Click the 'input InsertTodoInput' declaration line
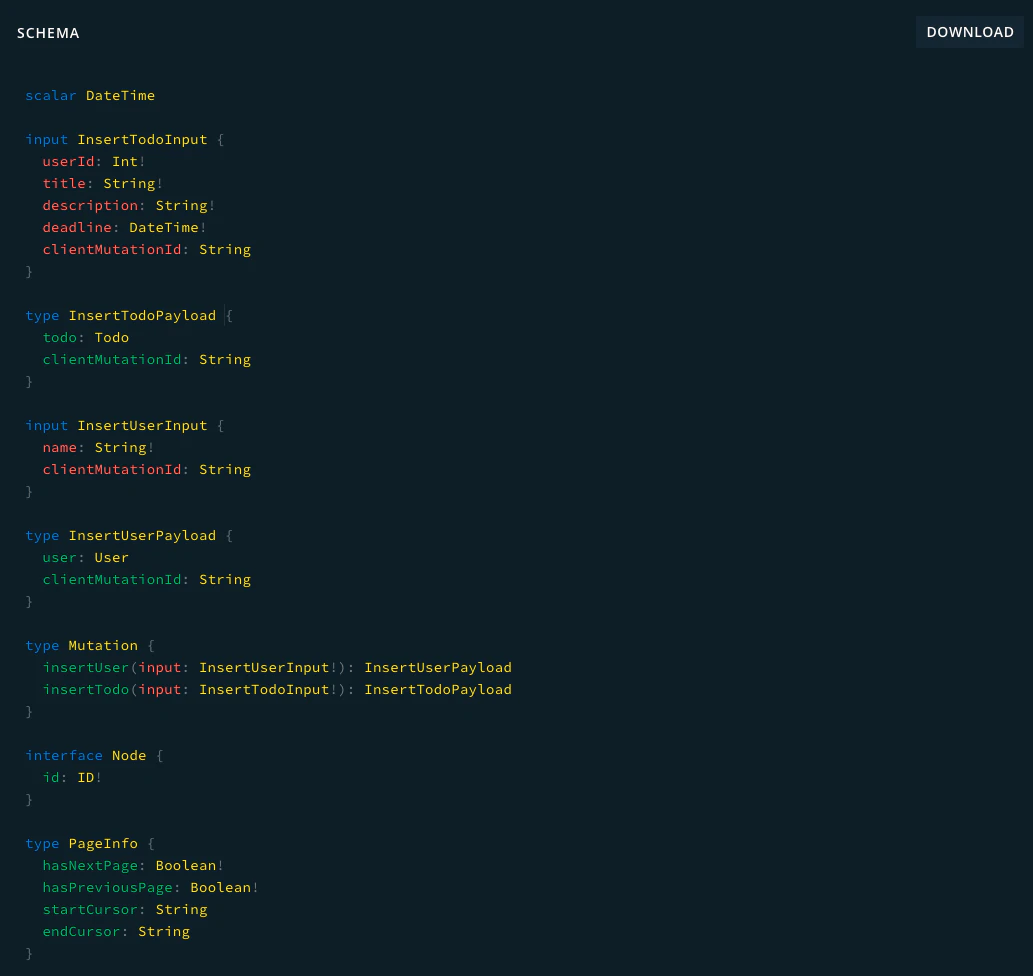 125,140
